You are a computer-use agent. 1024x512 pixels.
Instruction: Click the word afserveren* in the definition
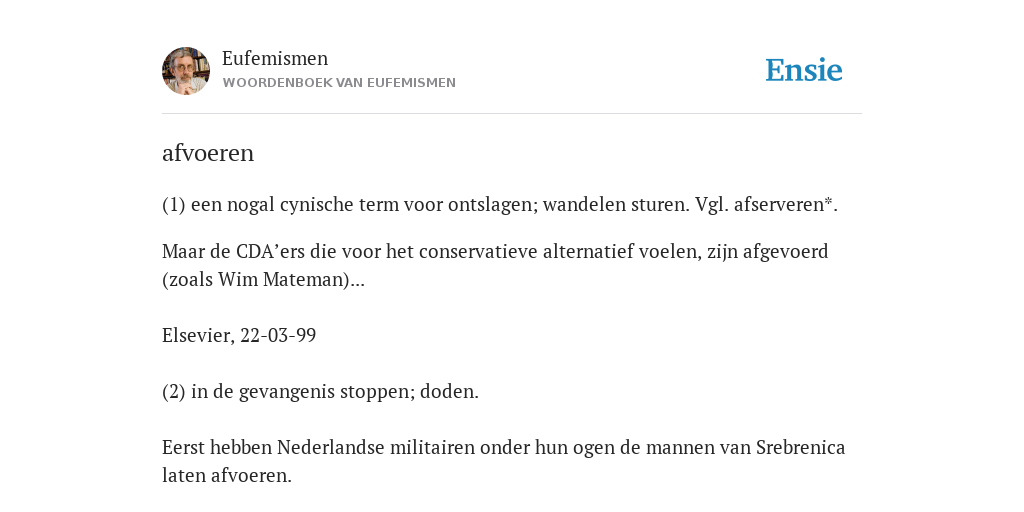click(x=784, y=205)
